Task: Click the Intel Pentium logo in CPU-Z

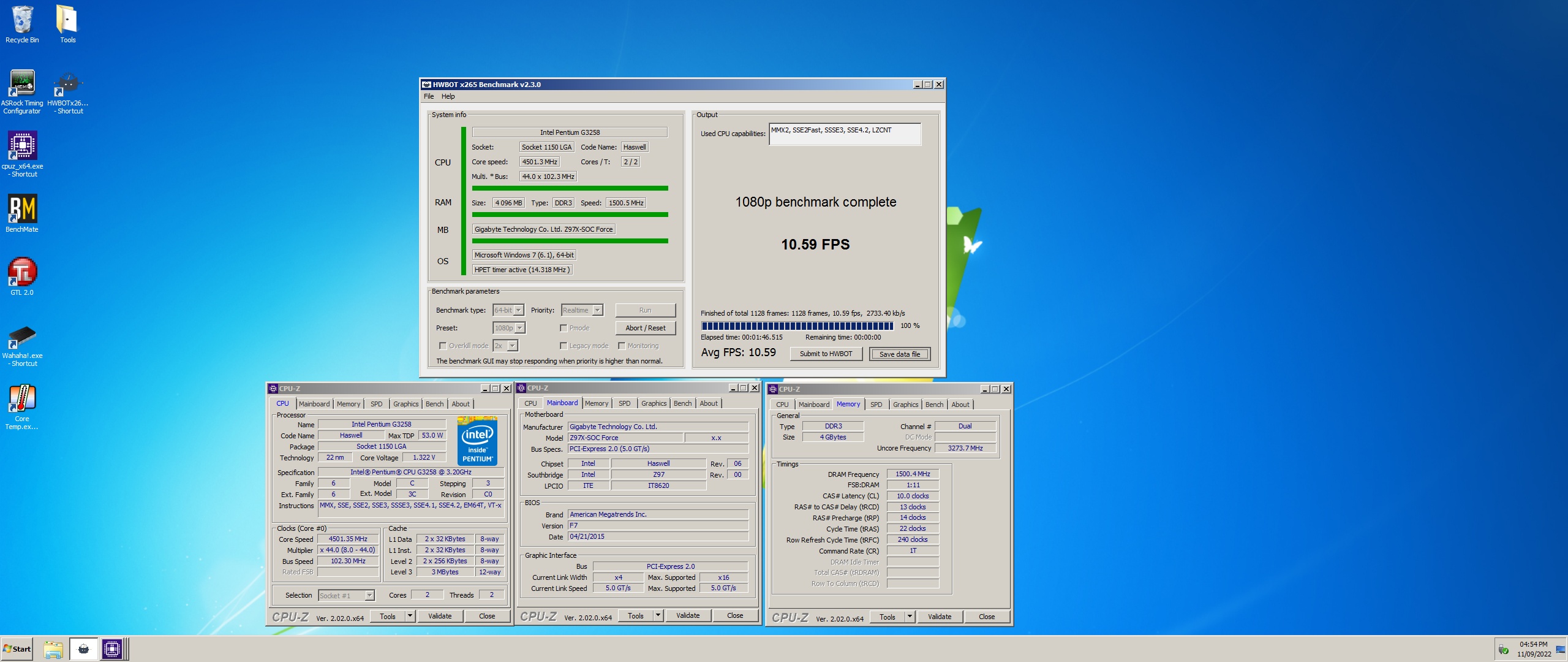Action: [477, 441]
